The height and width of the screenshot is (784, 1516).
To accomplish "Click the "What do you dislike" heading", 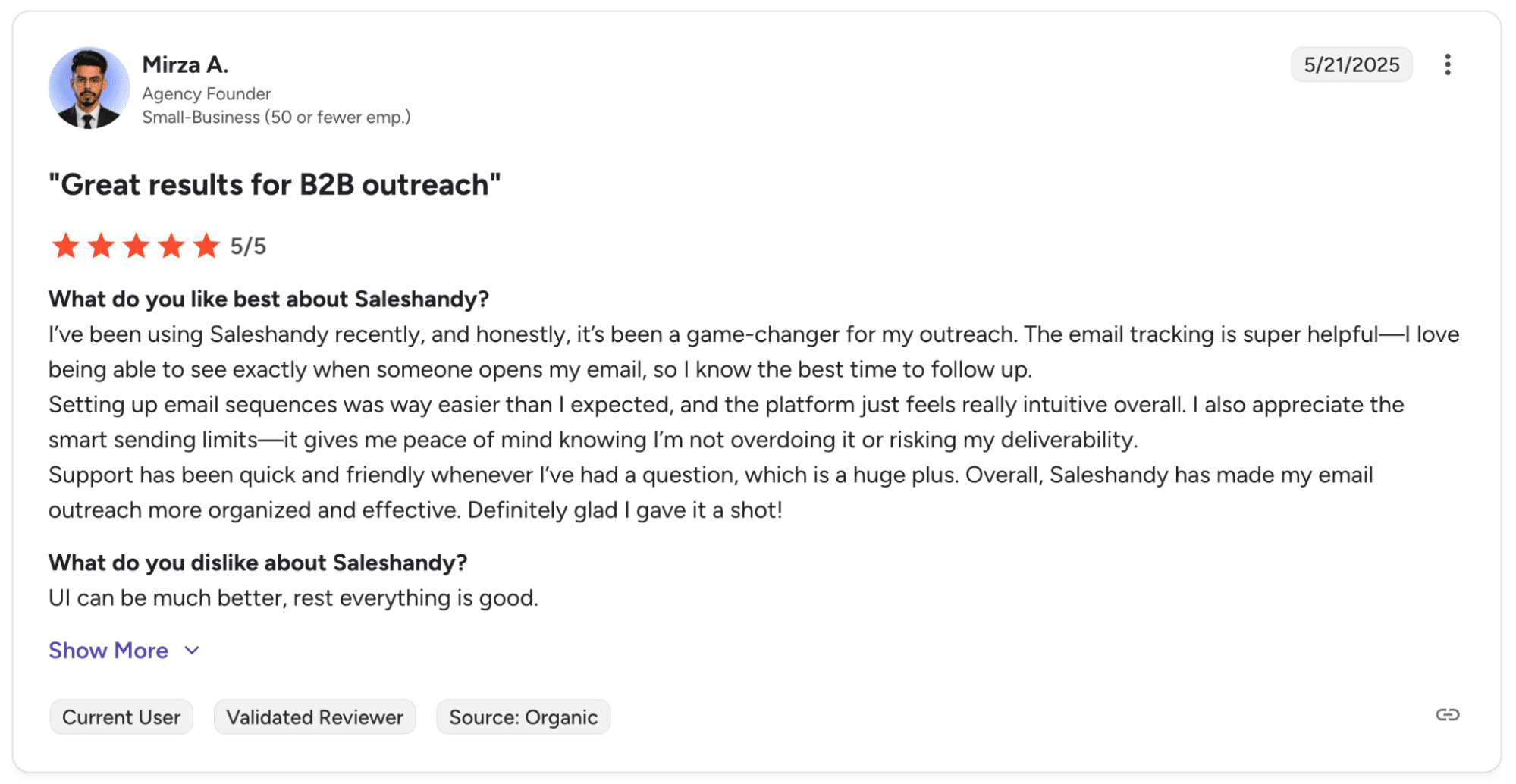I will 258,563.
